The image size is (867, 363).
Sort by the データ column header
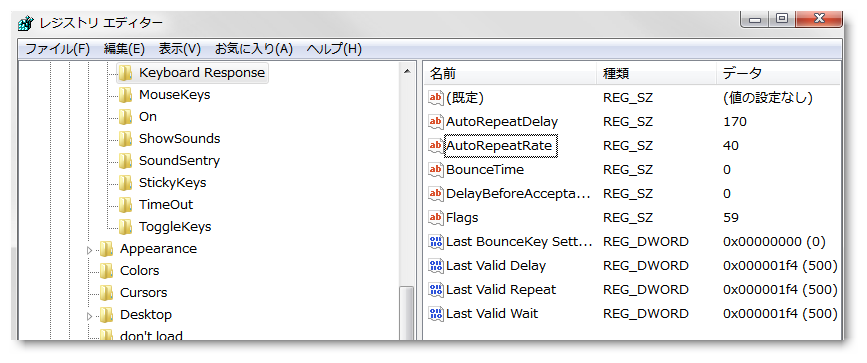[778, 73]
